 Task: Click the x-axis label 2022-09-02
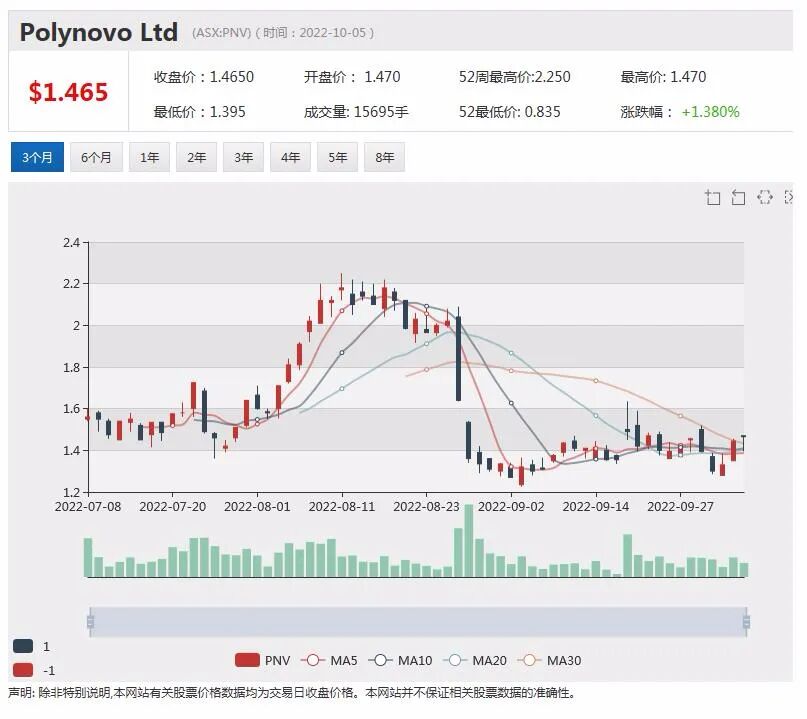(511, 506)
